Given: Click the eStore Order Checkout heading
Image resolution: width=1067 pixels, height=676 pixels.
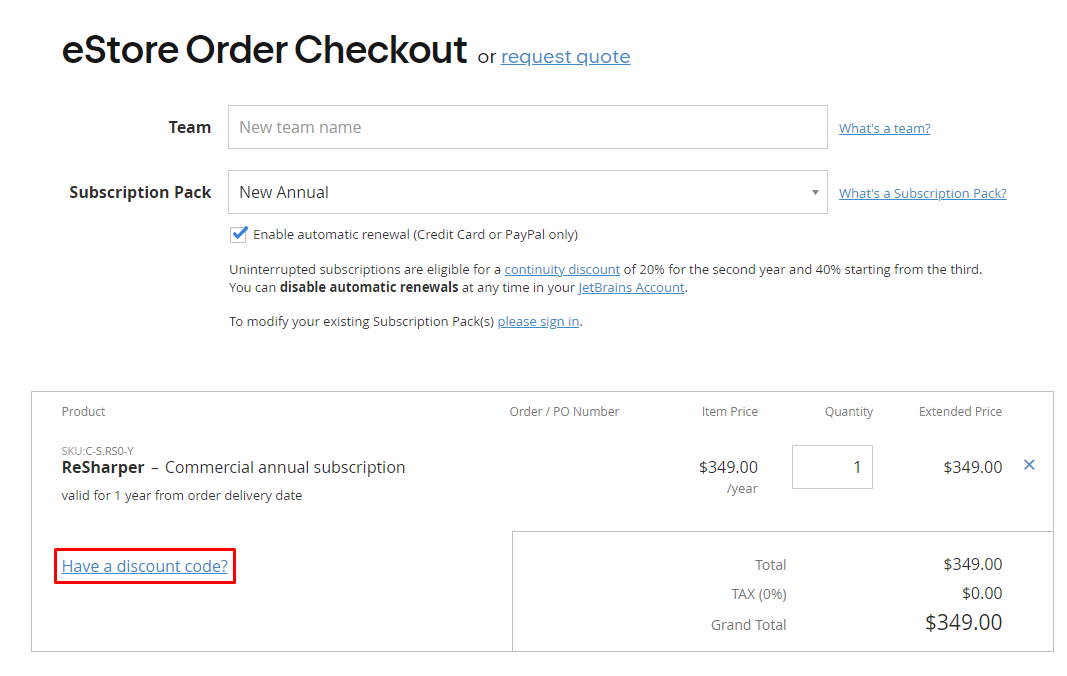Looking at the screenshot, I should coord(264,49).
